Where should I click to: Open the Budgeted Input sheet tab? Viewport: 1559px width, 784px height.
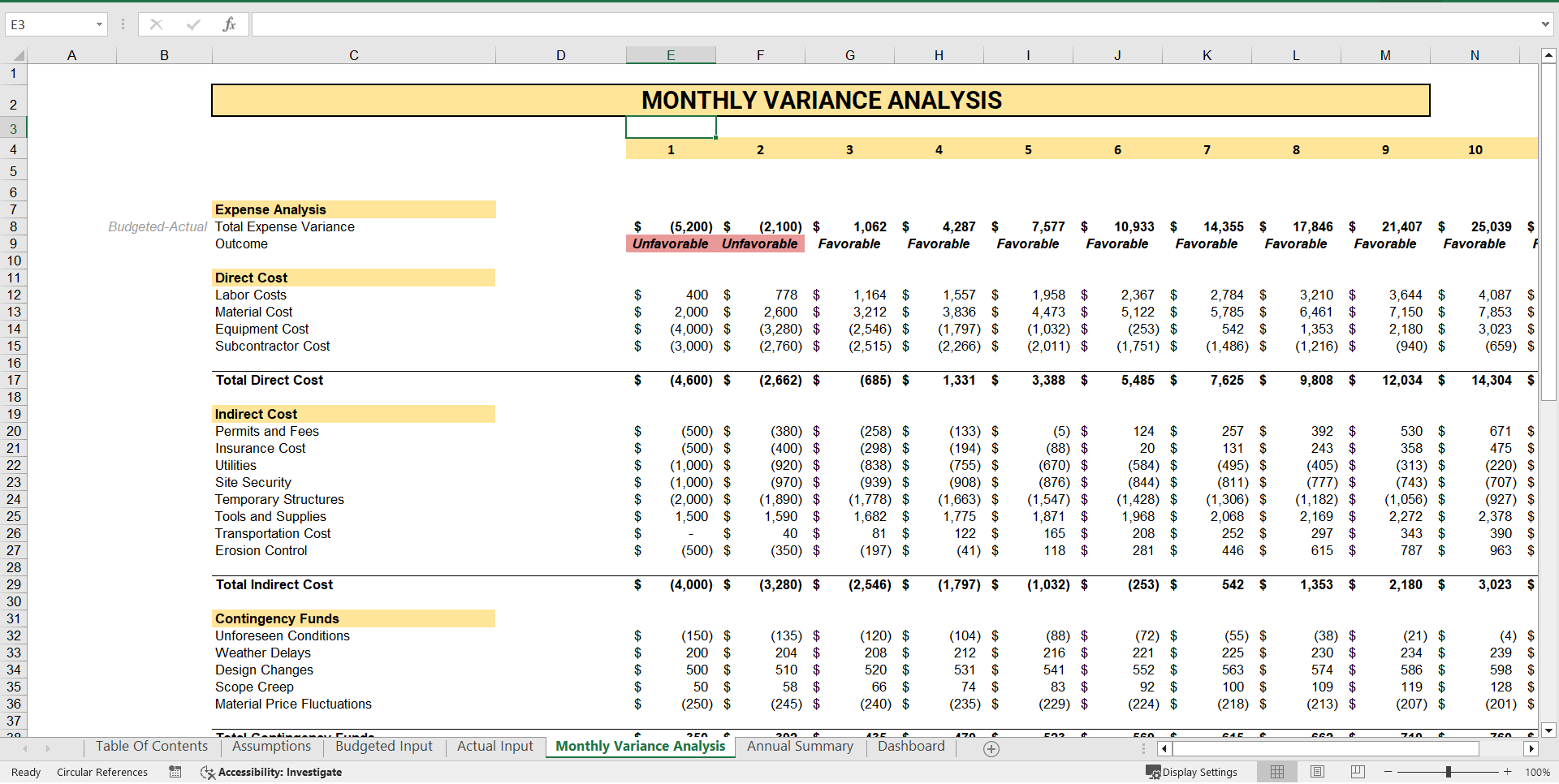(x=384, y=747)
